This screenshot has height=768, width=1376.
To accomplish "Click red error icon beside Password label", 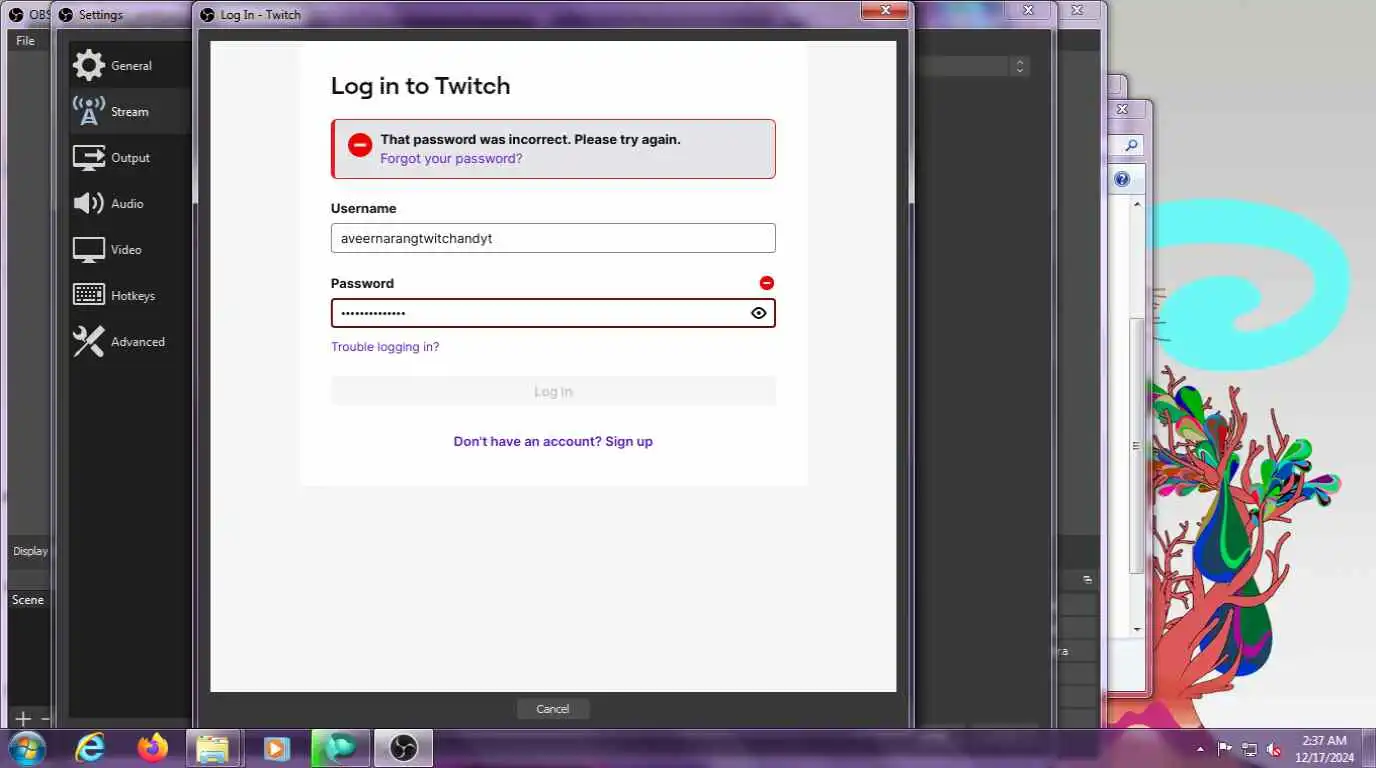I will (x=766, y=283).
